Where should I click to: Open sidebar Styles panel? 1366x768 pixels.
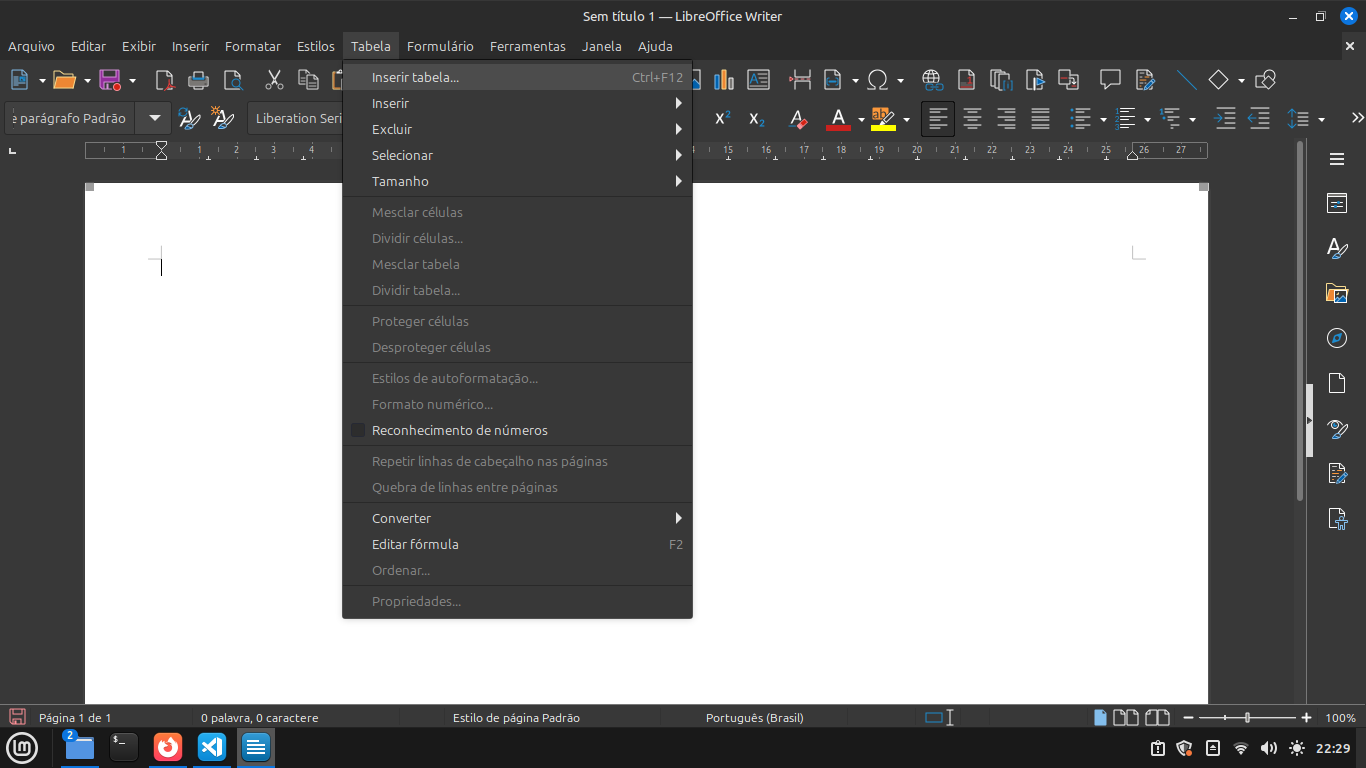coord(1337,248)
